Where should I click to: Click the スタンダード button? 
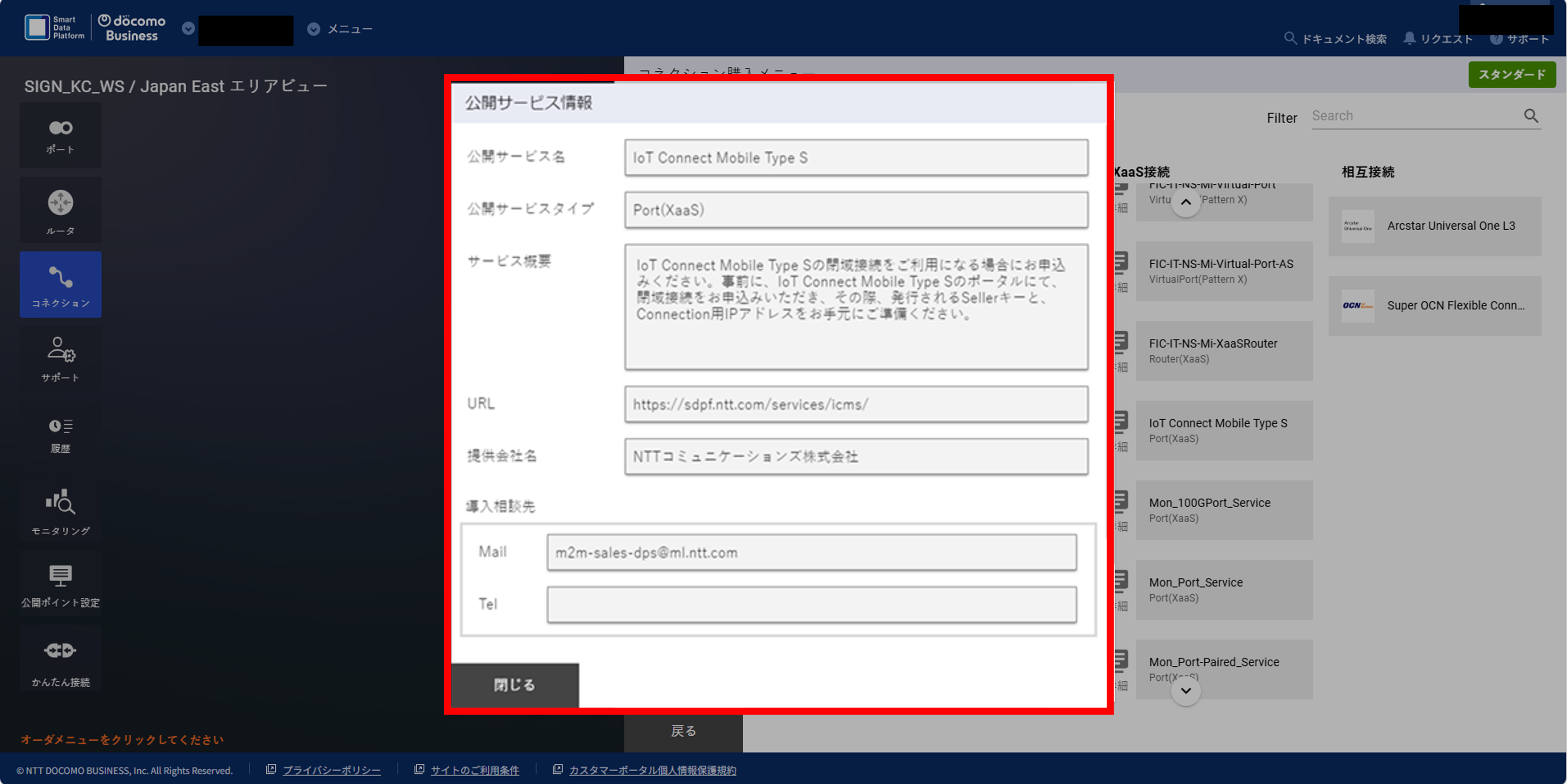[x=1512, y=74]
